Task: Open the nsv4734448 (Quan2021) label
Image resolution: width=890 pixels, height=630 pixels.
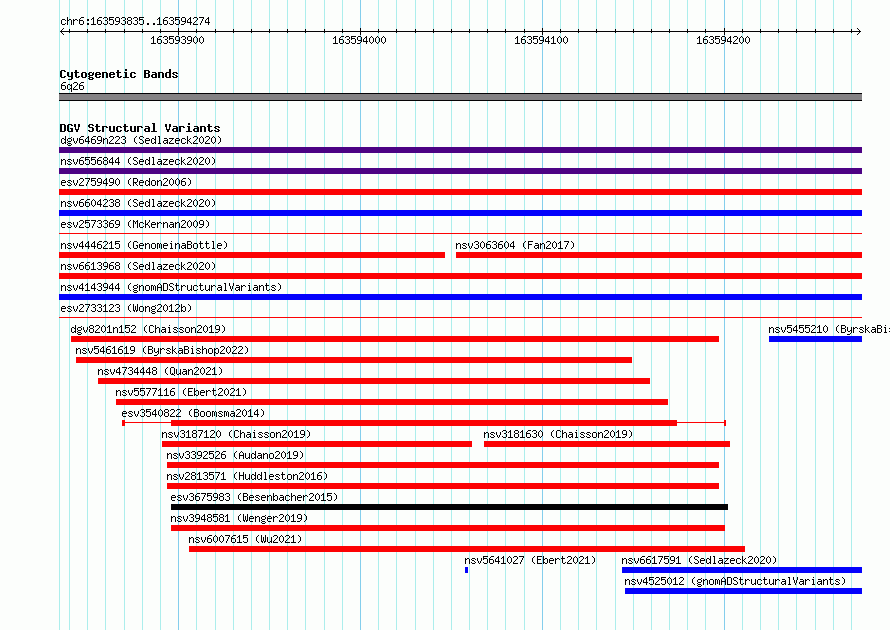Action: click(160, 371)
